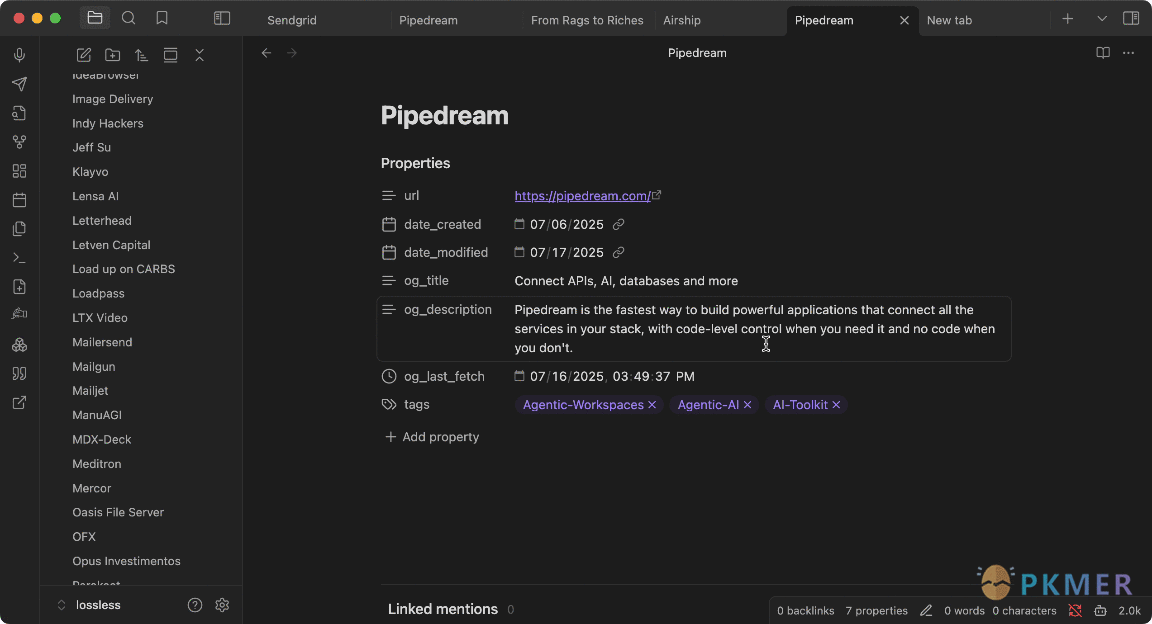Toggle the editing mode pencil status icon
Viewport: 1152px width, 624px height.
pyautogui.click(x=926, y=611)
